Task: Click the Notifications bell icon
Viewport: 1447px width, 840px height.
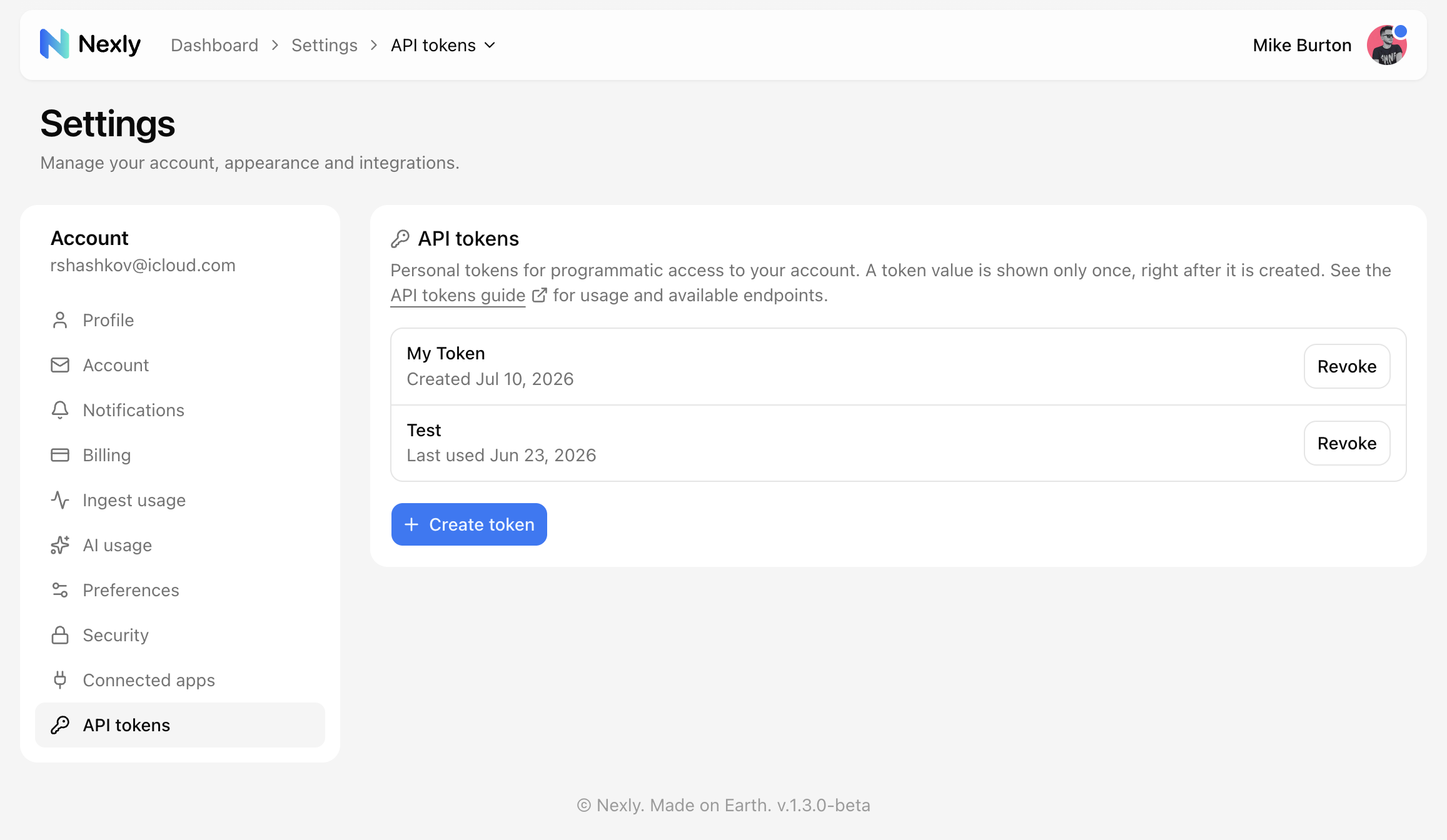Action: tap(60, 410)
